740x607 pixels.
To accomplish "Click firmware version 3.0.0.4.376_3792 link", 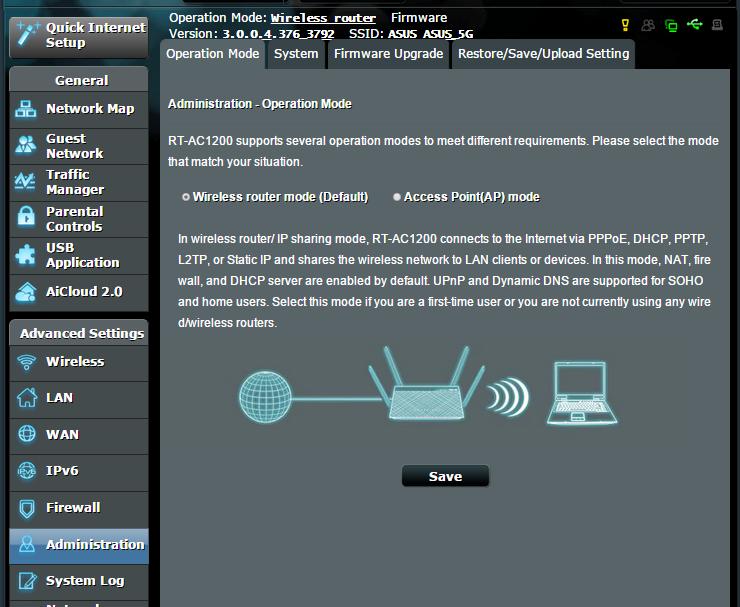I will 278,34.
